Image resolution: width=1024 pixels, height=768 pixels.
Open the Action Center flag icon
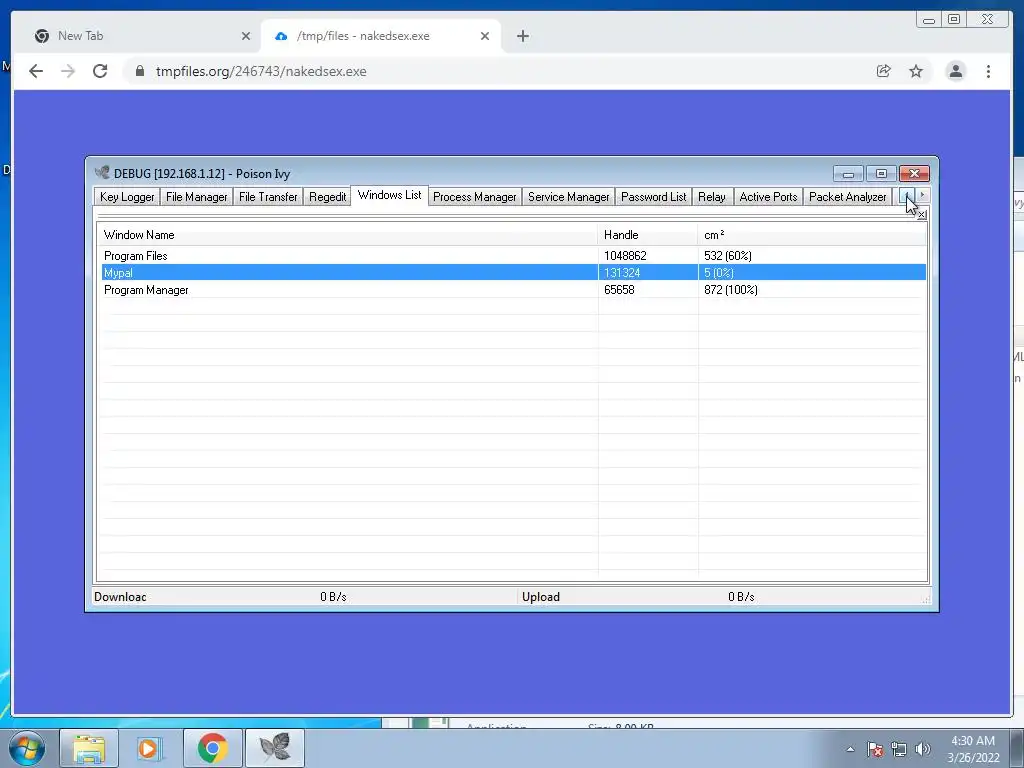[x=874, y=749]
